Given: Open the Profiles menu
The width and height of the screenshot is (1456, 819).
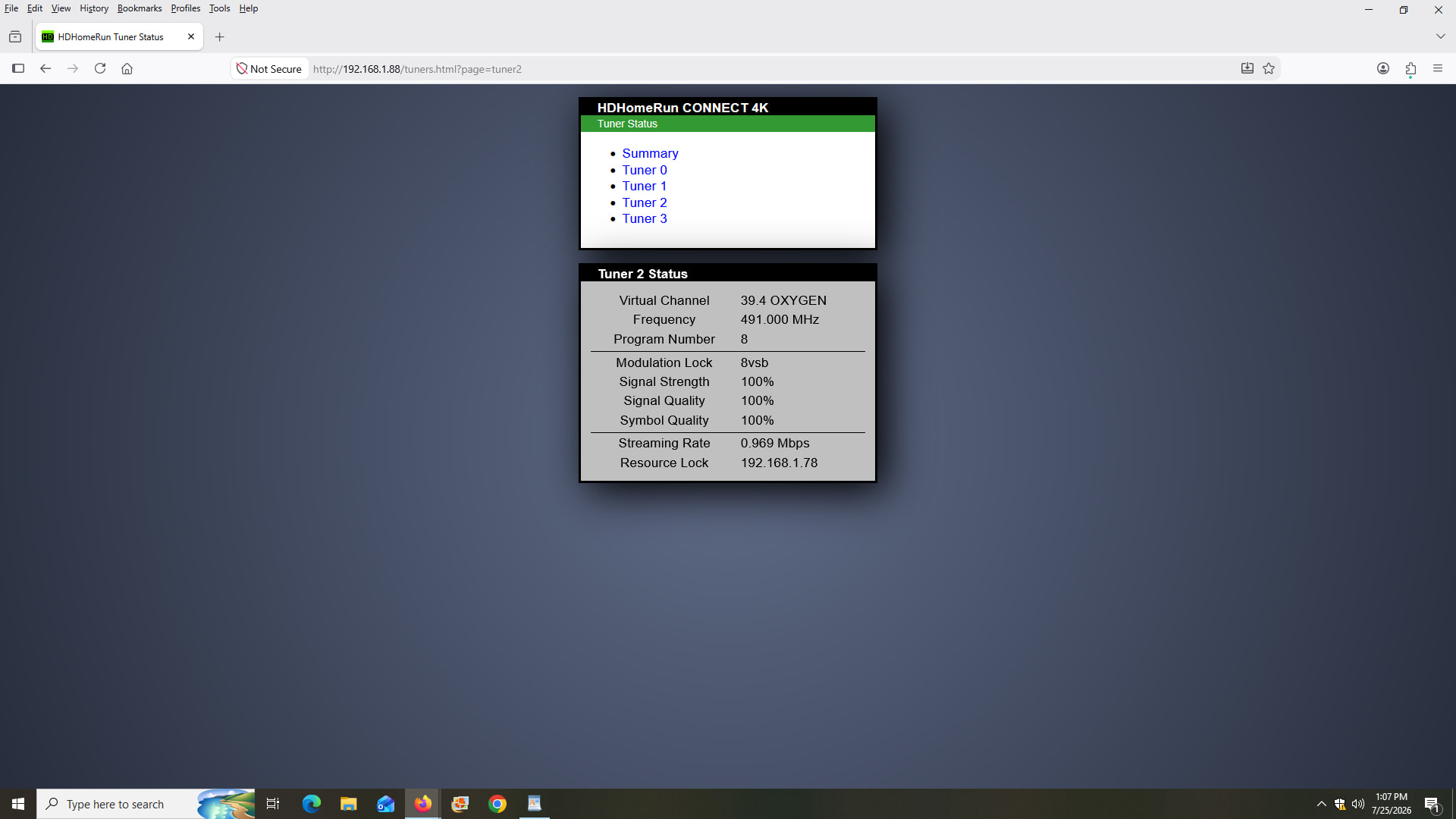Looking at the screenshot, I should coord(186,8).
